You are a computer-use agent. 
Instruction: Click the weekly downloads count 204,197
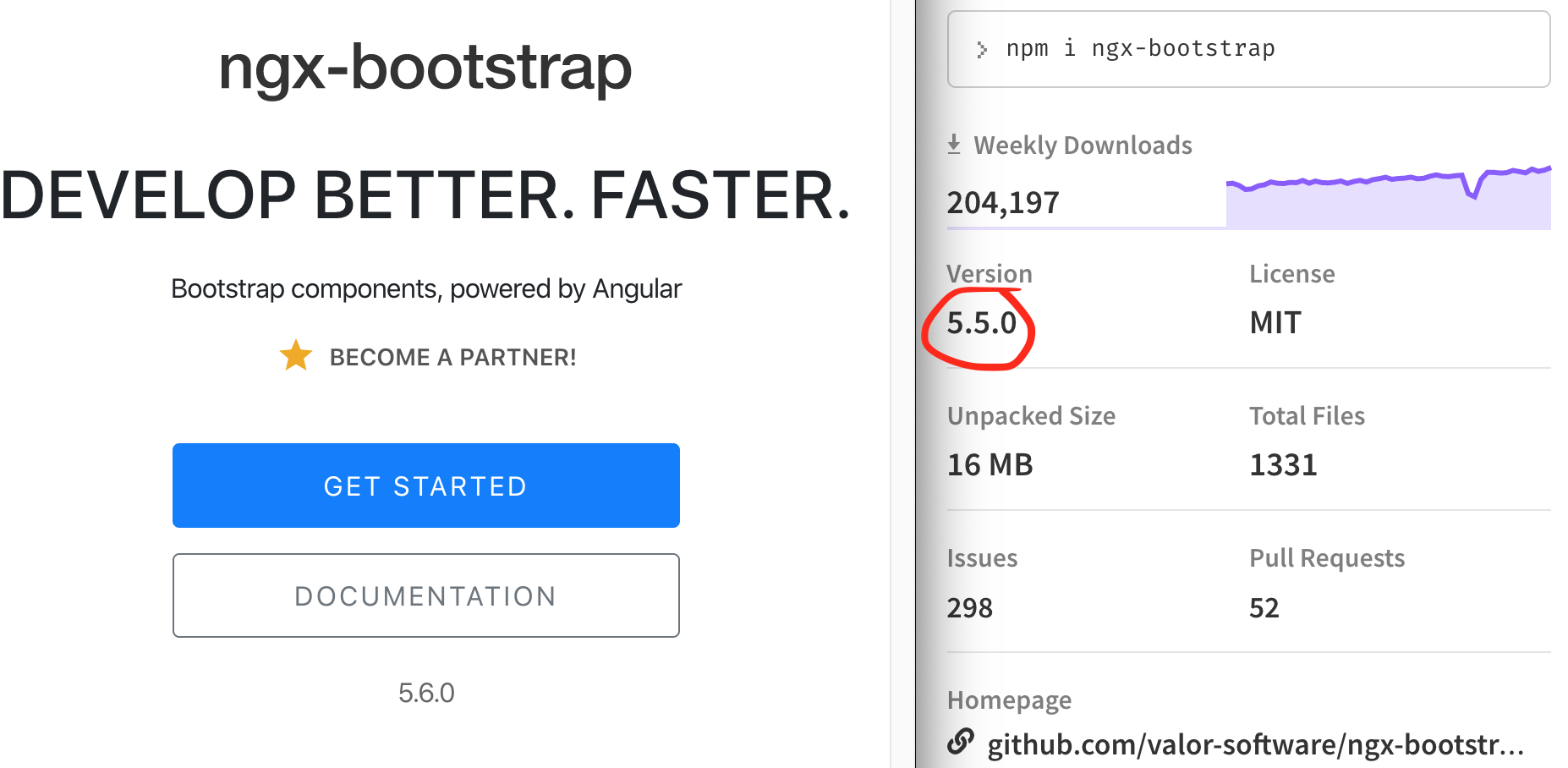[x=1002, y=201]
